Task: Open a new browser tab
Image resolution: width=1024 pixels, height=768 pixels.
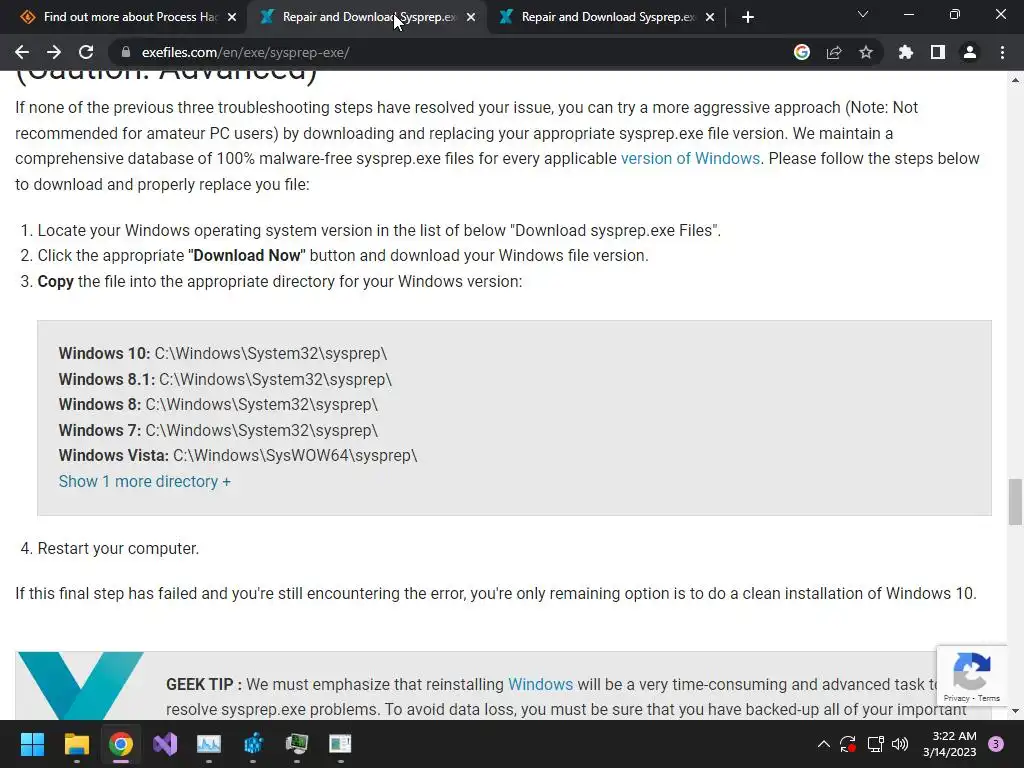Action: tap(748, 17)
